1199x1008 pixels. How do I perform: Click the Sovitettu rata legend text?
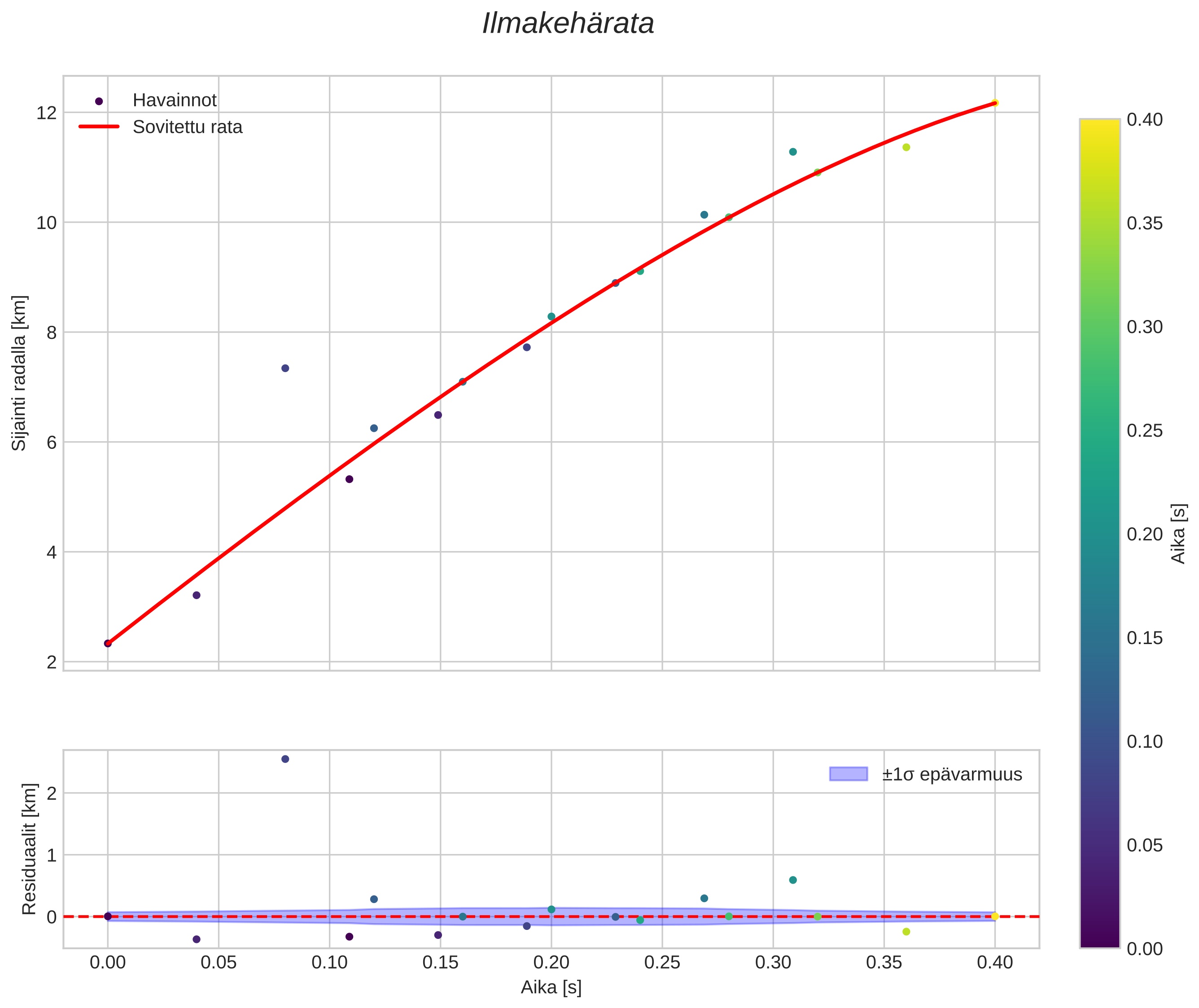pyautogui.click(x=188, y=127)
